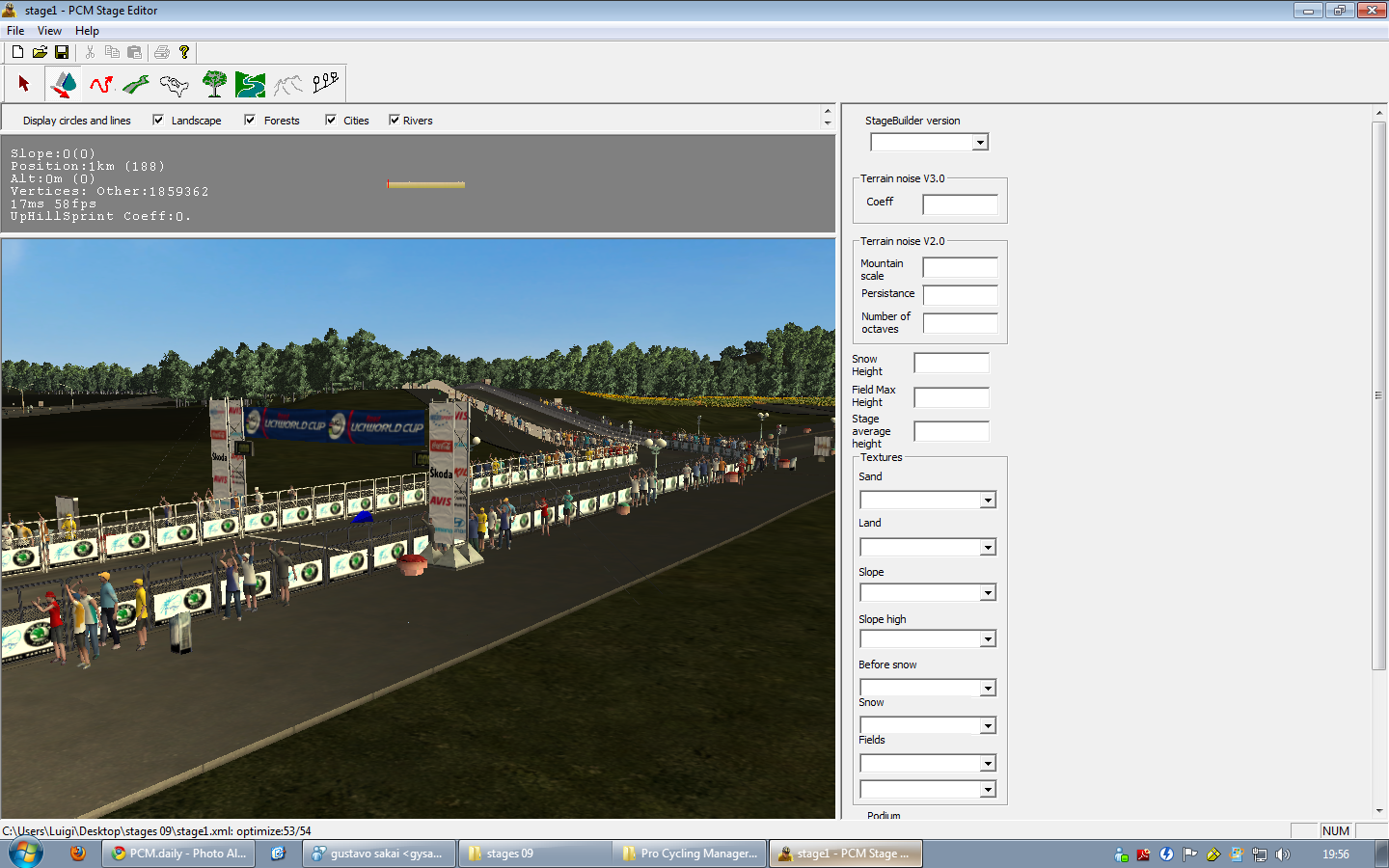This screenshot has height=868, width=1389.
Task: Open the View menu
Action: tap(49, 31)
